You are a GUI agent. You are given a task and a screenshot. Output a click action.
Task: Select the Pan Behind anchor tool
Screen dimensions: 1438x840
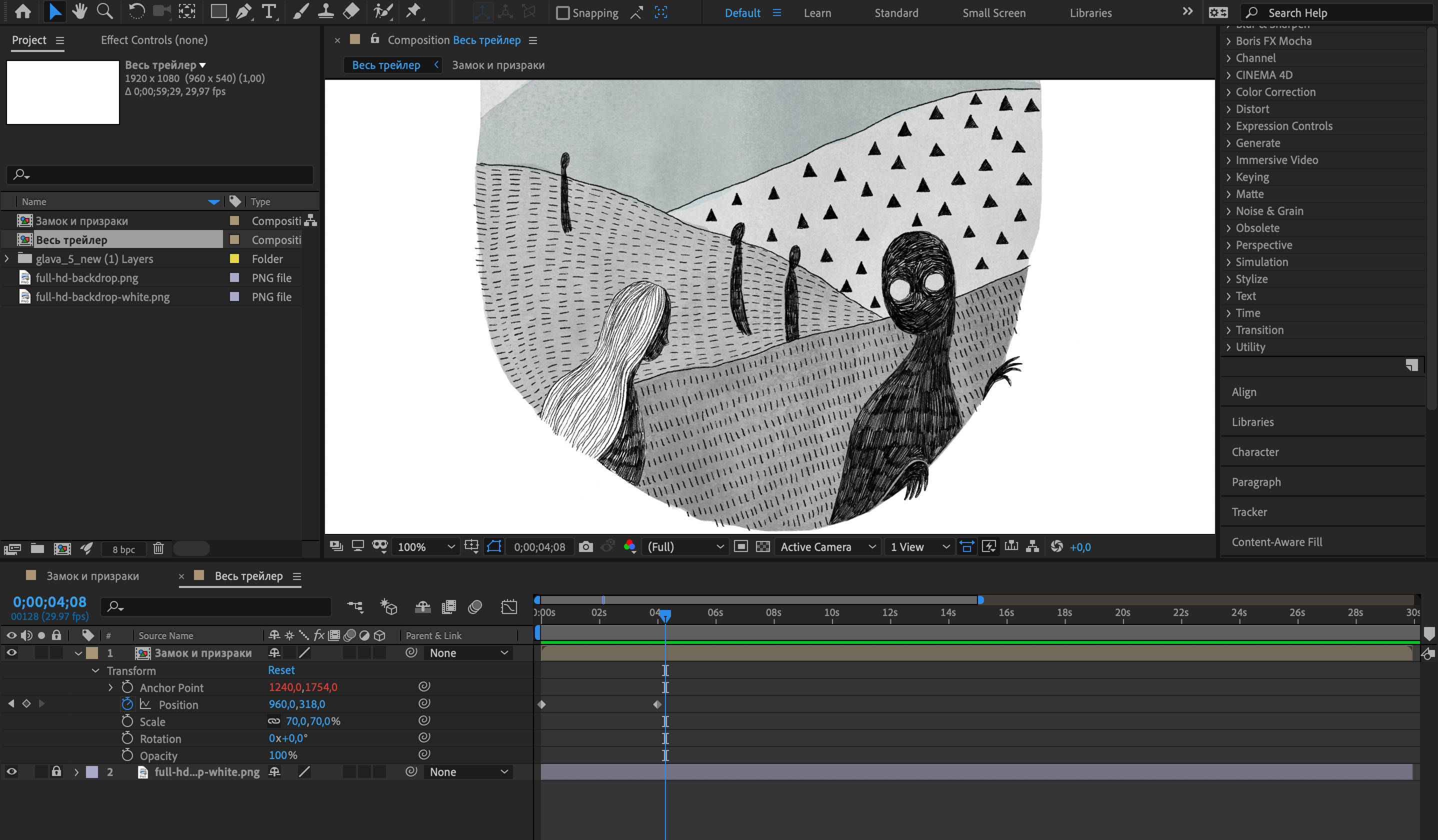186,12
